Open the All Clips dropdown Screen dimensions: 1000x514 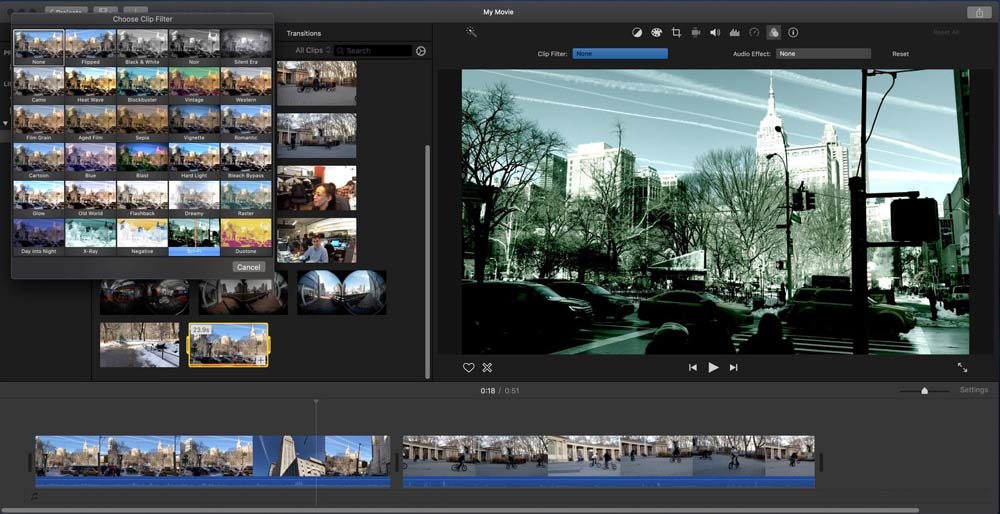click(x=312, y=50)
